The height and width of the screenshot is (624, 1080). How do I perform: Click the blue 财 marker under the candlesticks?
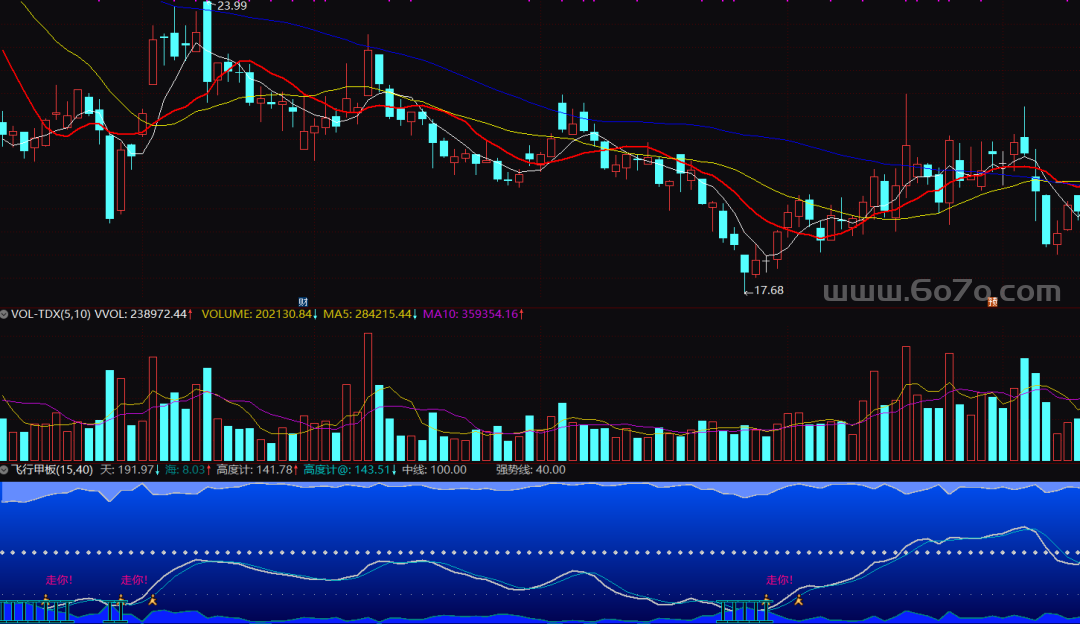tap(302, 301)
